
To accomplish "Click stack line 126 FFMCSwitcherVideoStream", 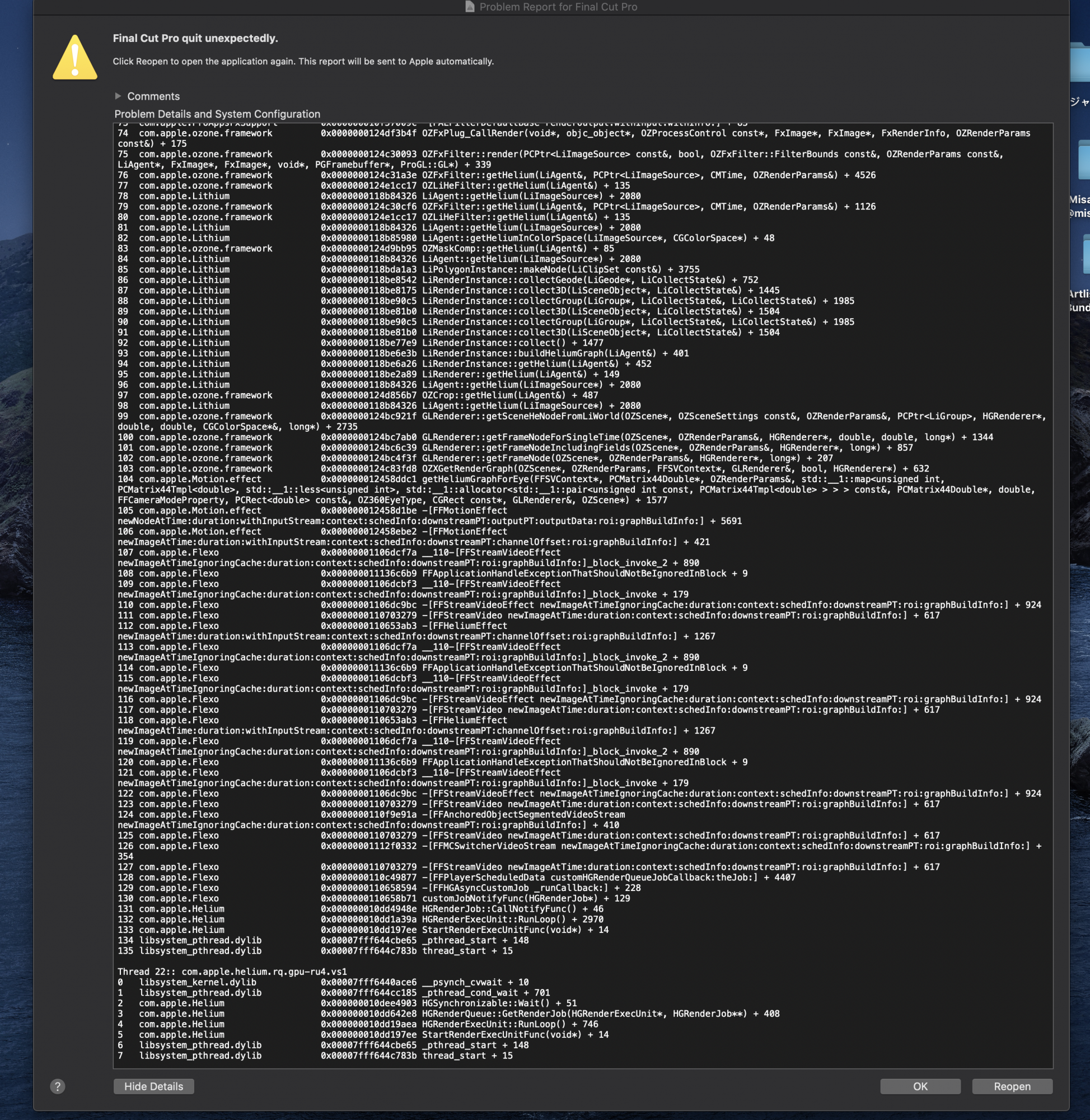I will click(579, 851).
